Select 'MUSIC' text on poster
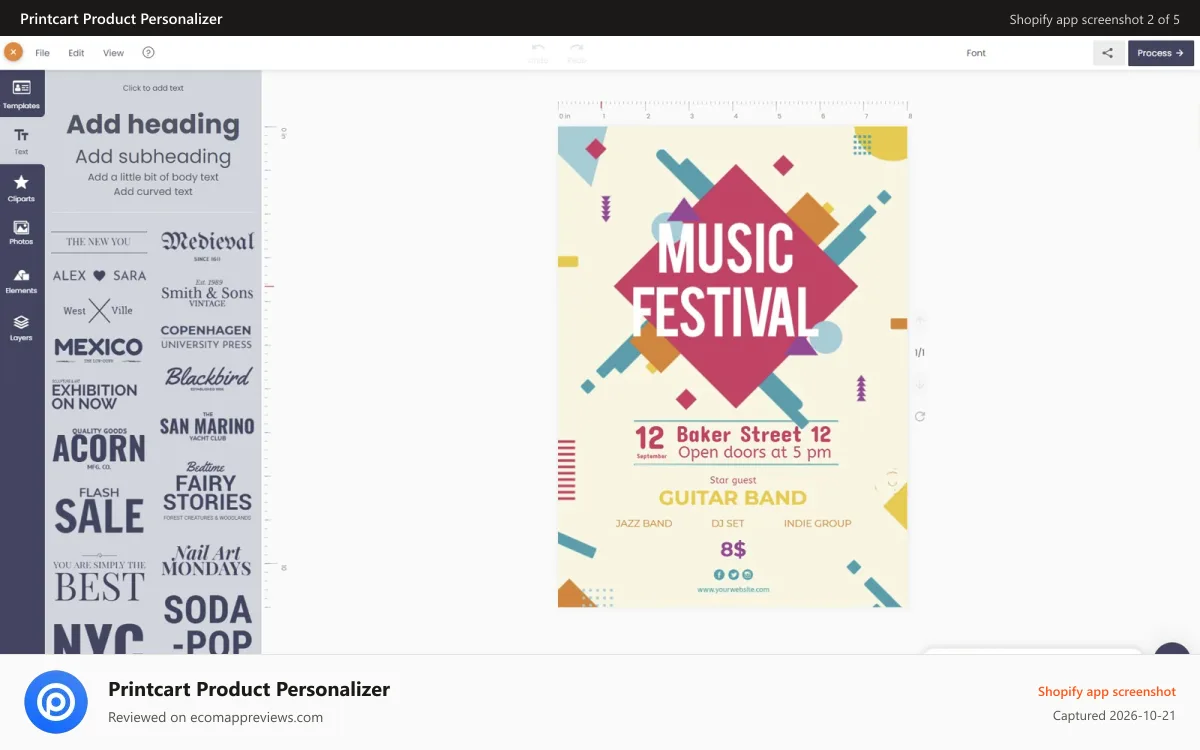The height and width of the screenshot is (750, 1200). click(725, 249)
